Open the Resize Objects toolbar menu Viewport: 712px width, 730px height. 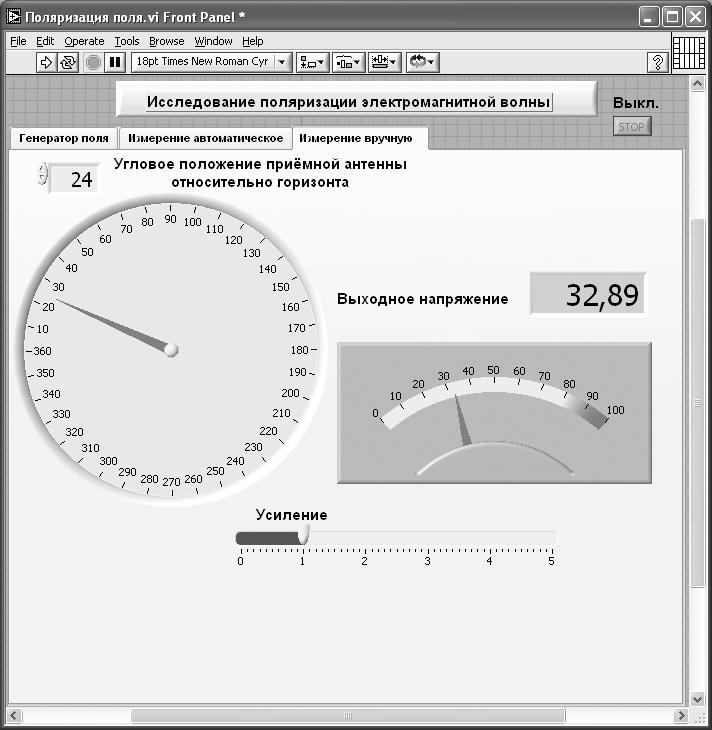click(x=385, y=62)
